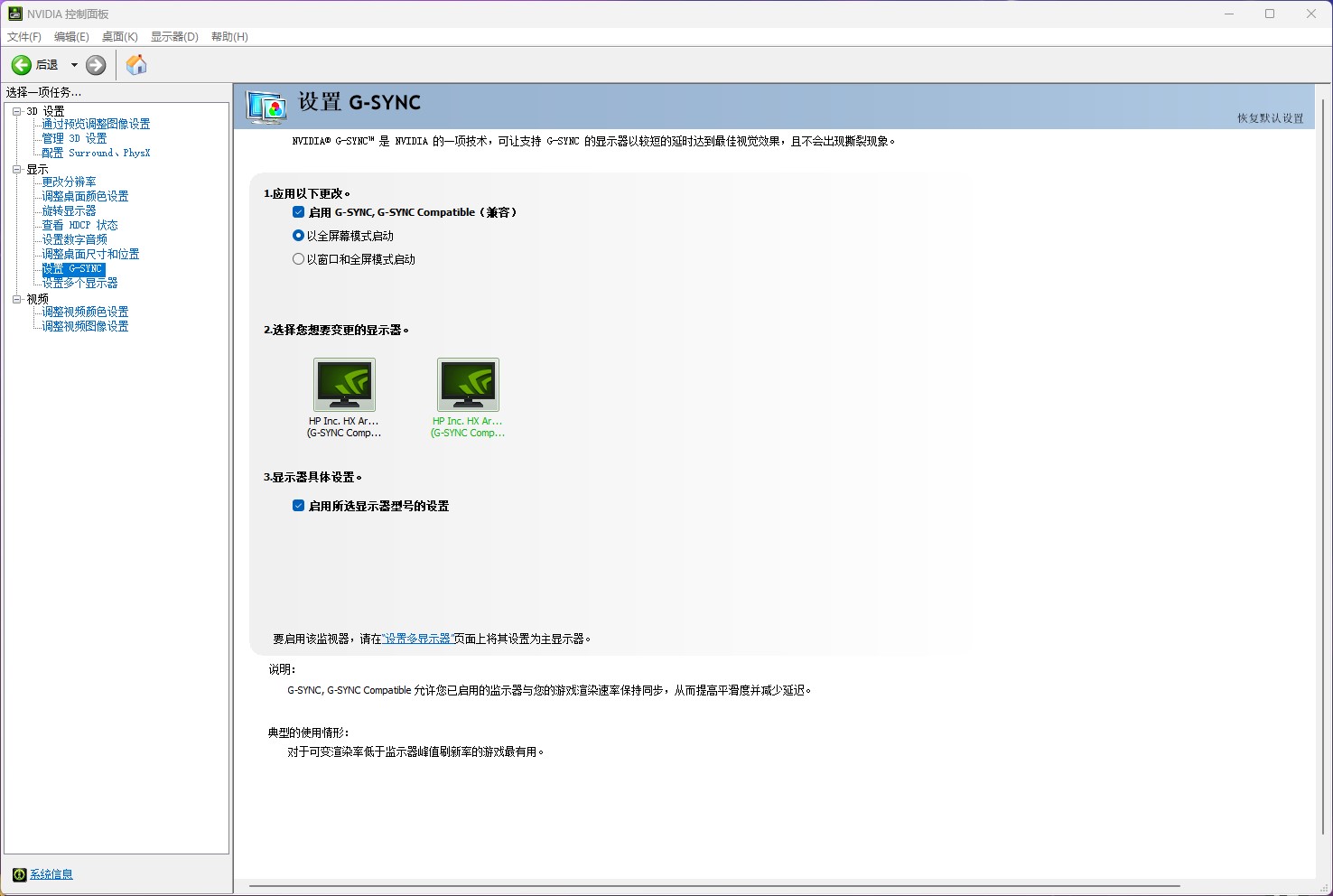Open the Back history dropdown arrow
Viewport: 1333px width, 896px height.
(x=74, y=65)
